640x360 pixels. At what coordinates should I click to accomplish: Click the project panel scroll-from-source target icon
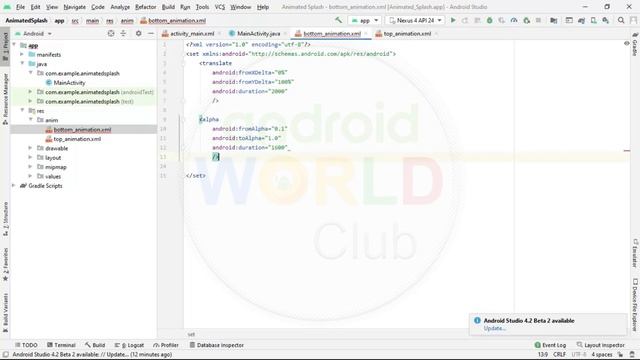111,33
